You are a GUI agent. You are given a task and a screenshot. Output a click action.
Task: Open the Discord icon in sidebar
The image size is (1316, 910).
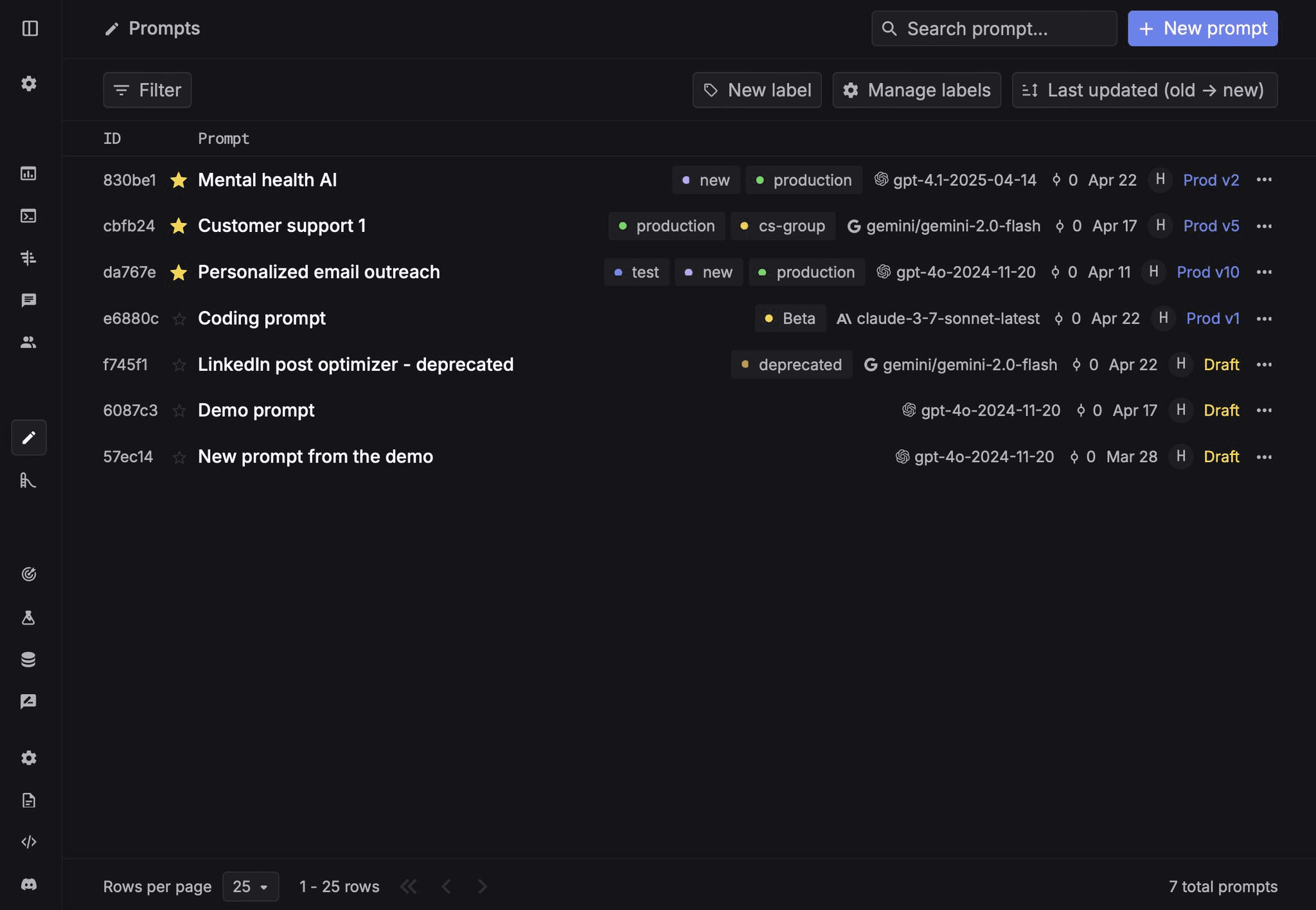pyautogui.click(x=29, y=884)
